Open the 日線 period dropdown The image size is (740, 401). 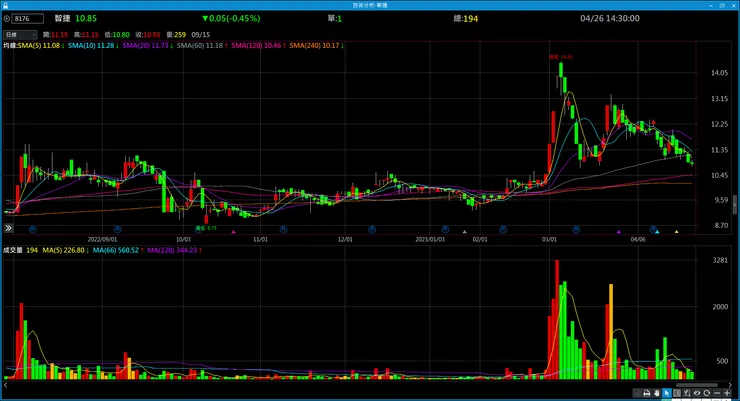[x=20, y=34]
